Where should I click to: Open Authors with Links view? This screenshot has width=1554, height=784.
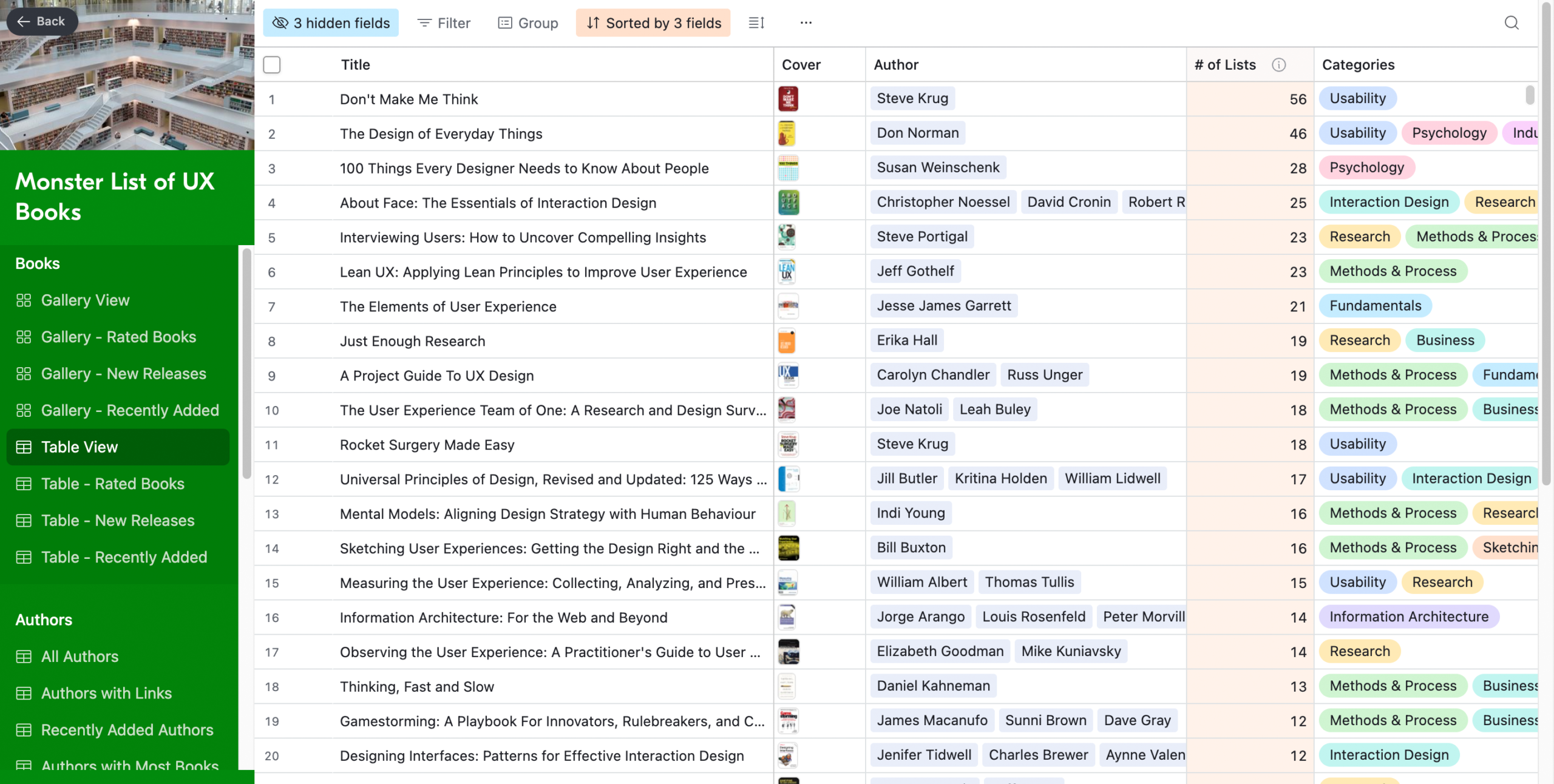(118, 693)
